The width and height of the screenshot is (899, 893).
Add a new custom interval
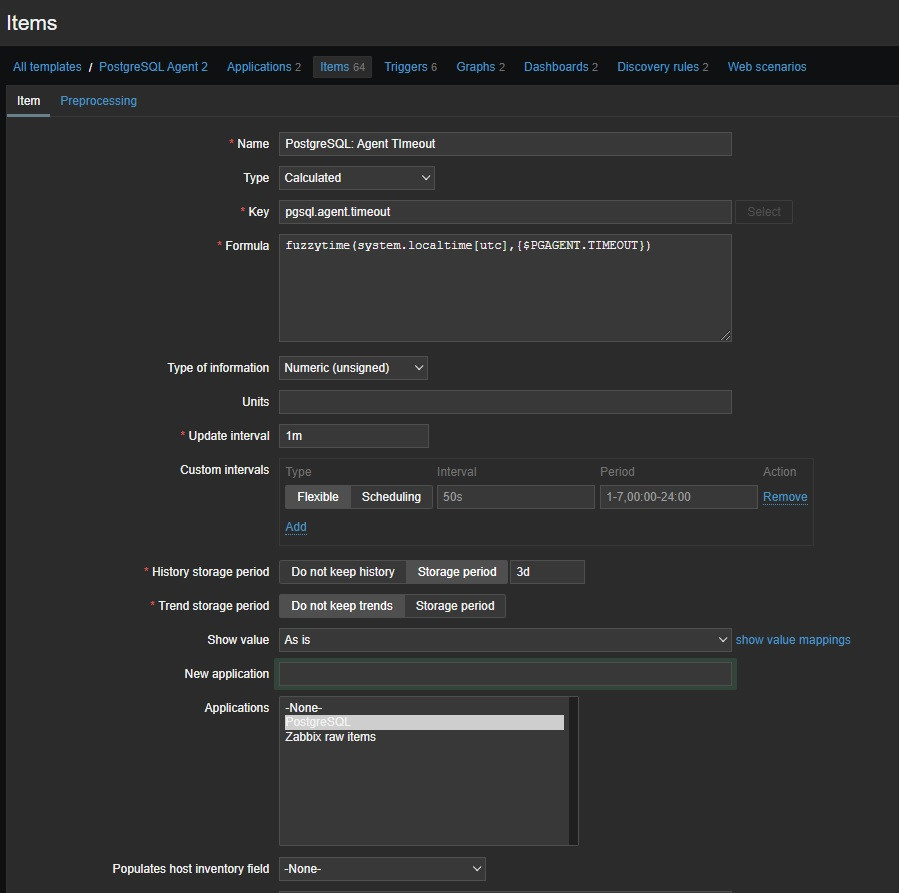(296, 527)
